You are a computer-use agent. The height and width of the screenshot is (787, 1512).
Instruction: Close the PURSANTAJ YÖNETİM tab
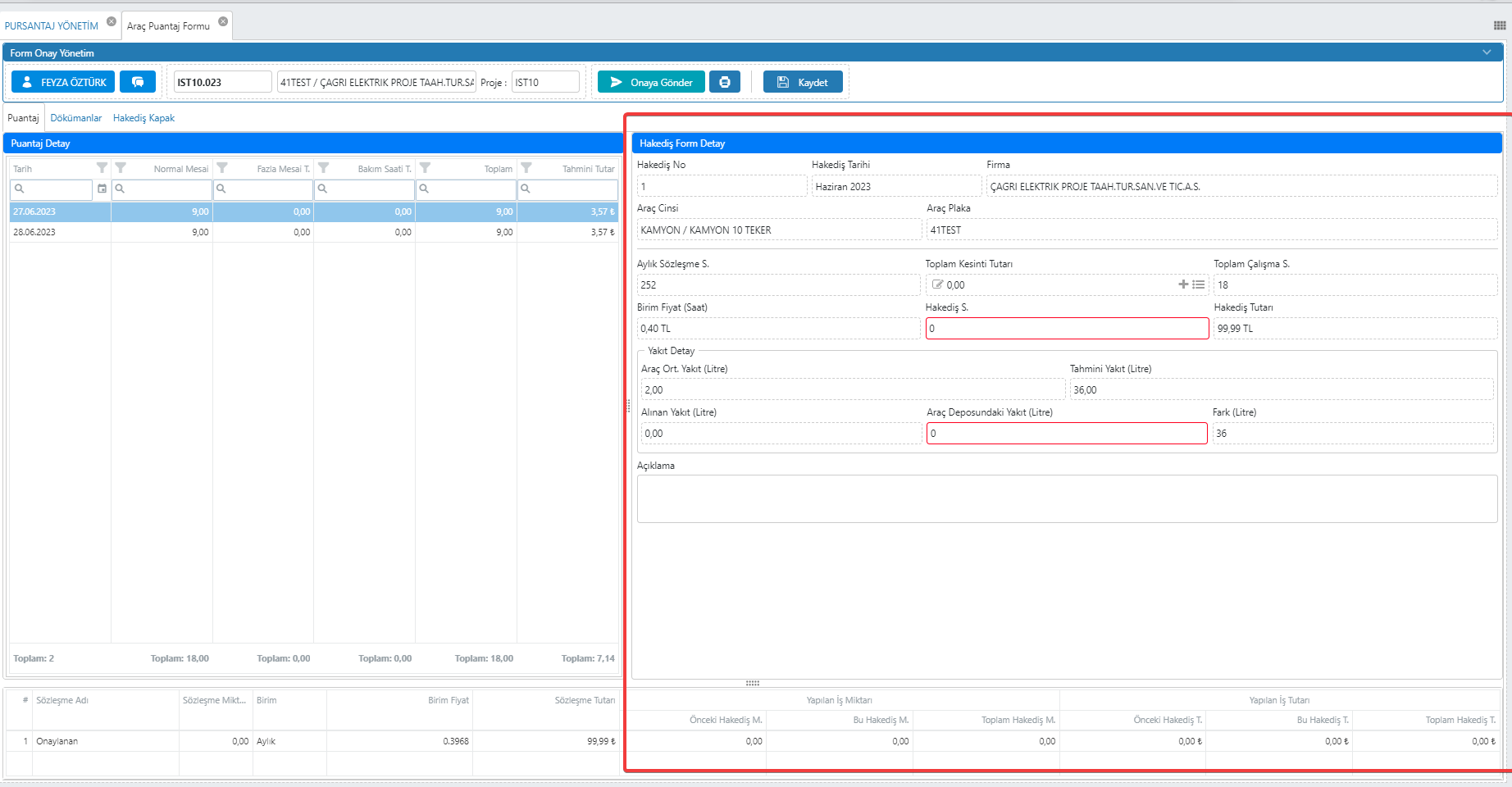click(112, 21)
